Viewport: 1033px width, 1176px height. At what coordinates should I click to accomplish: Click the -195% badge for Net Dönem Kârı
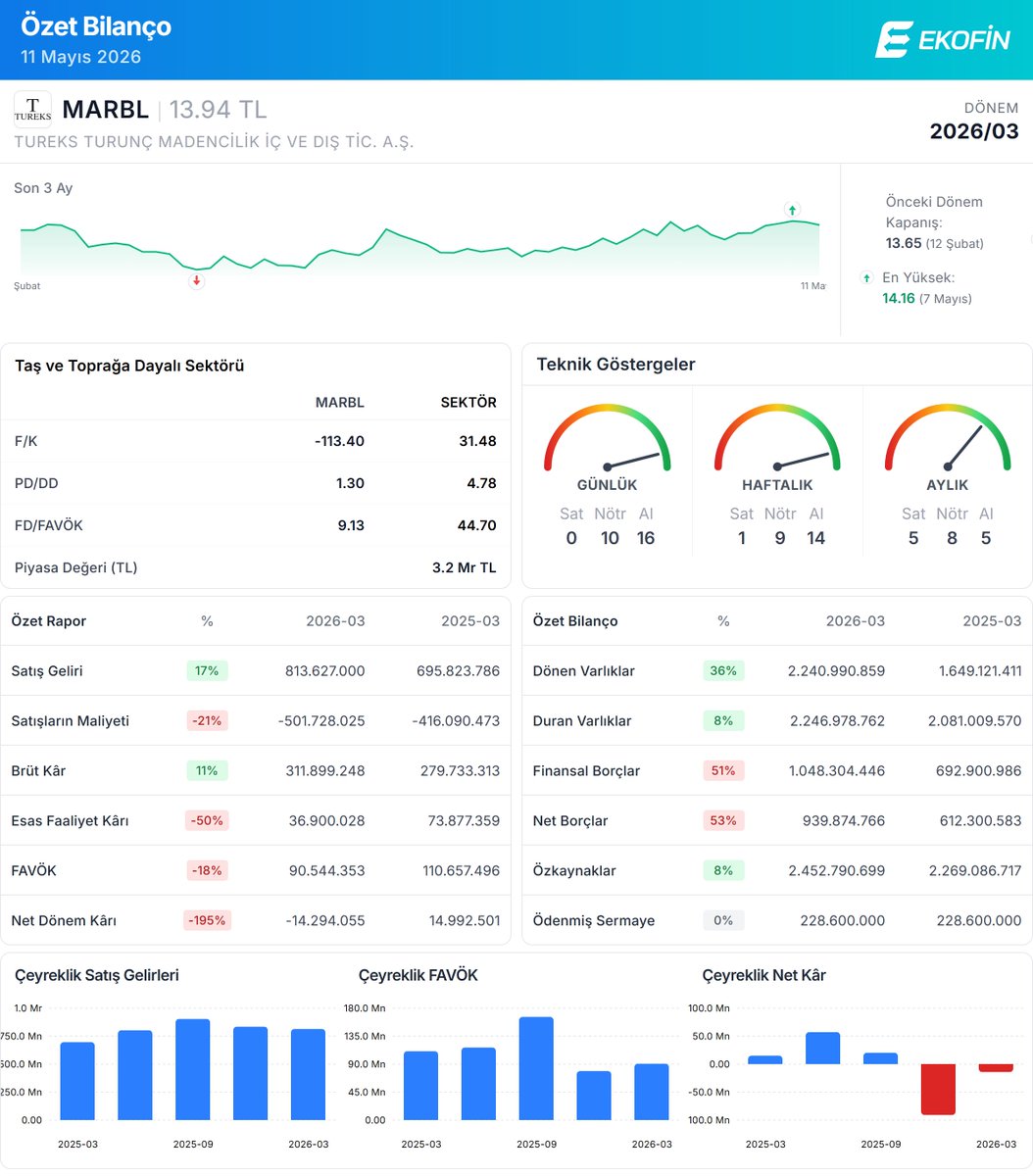coord(207,921)
